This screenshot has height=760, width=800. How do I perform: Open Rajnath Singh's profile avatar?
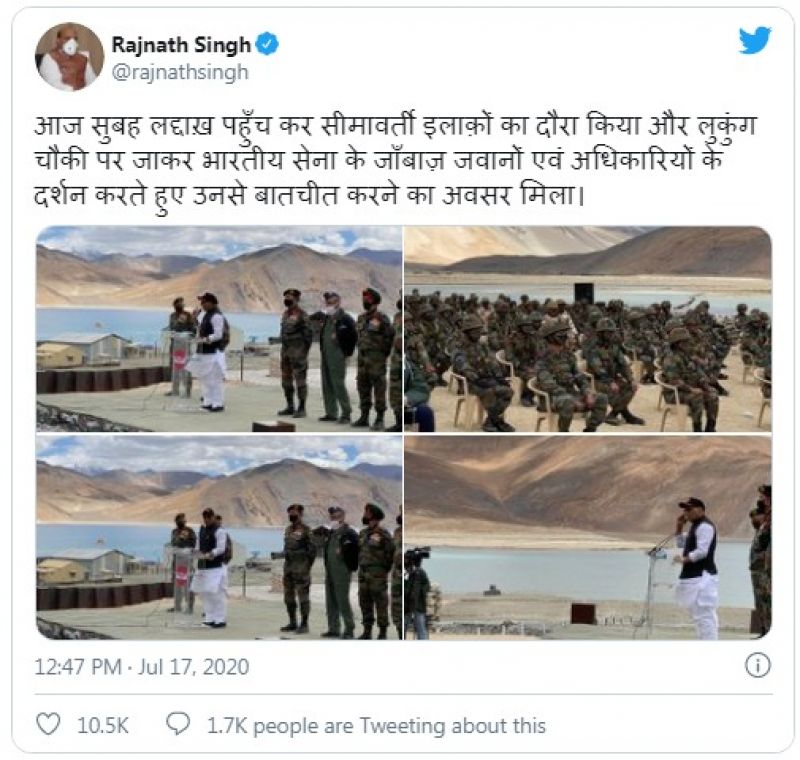(69, 57)
